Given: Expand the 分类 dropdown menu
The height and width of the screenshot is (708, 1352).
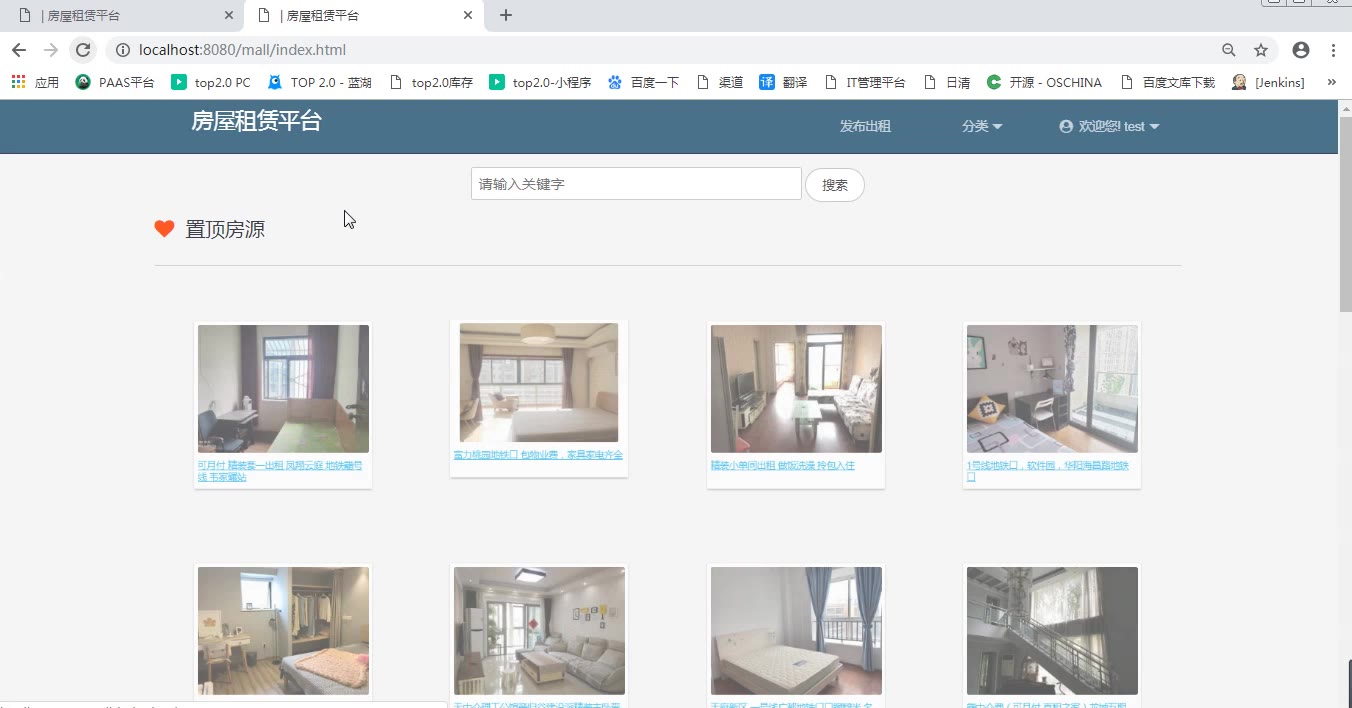Looking at the screenshot, I should pos(982,126).
